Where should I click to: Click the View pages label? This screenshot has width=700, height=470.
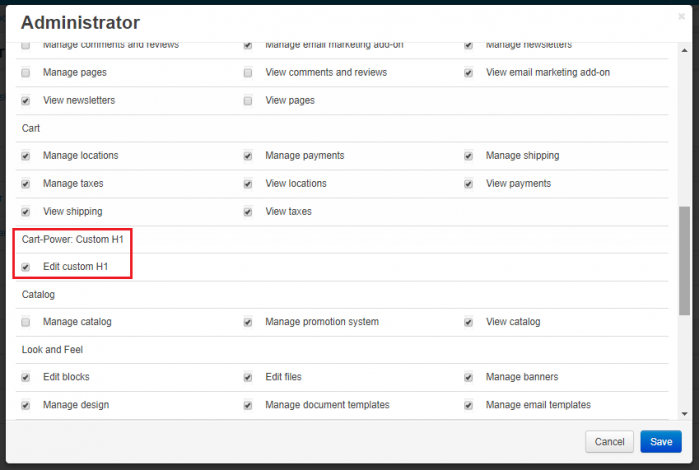(290, 100)
